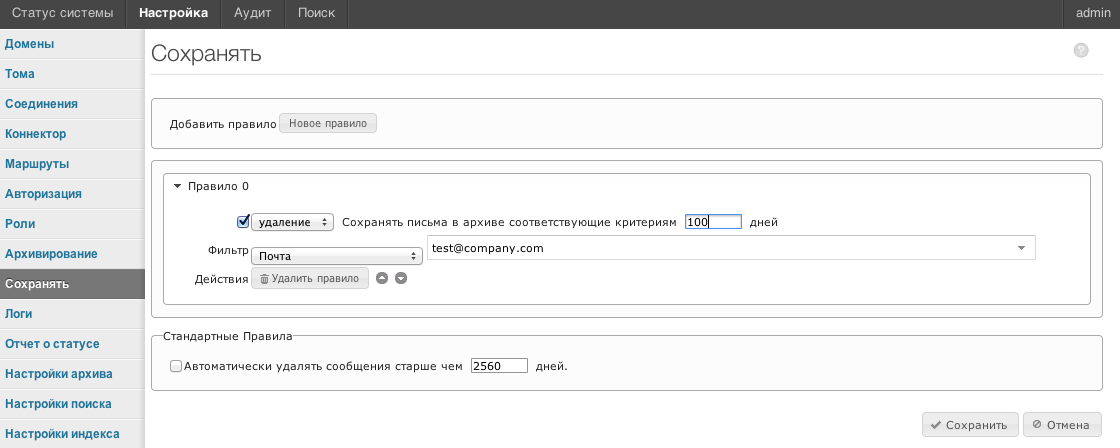Click the trash icon to delete rule
Viewport: 1120px width, 448px height.
coord(264,279)
